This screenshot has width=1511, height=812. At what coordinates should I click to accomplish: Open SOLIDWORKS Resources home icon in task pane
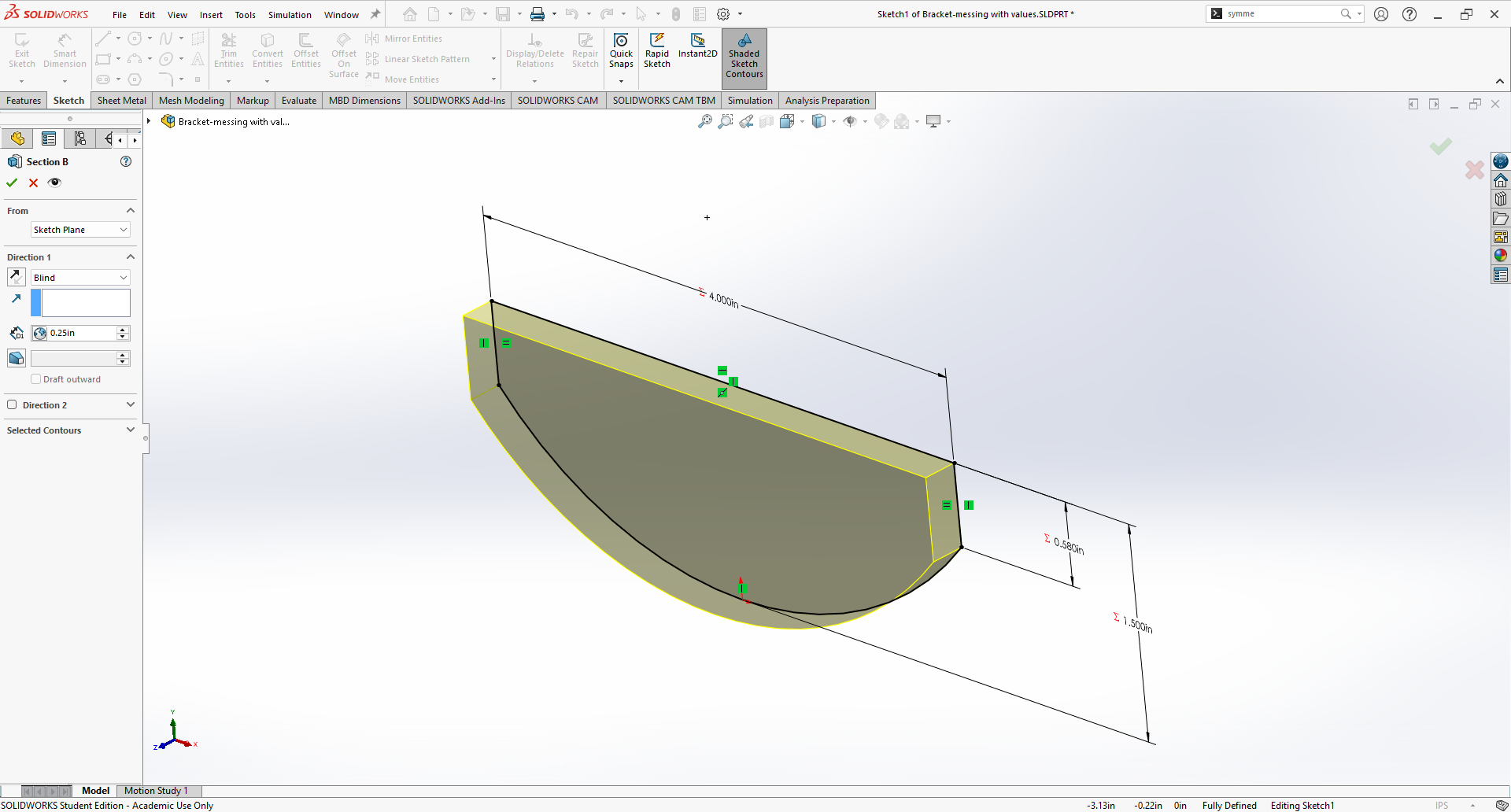tap(1501, 180)
